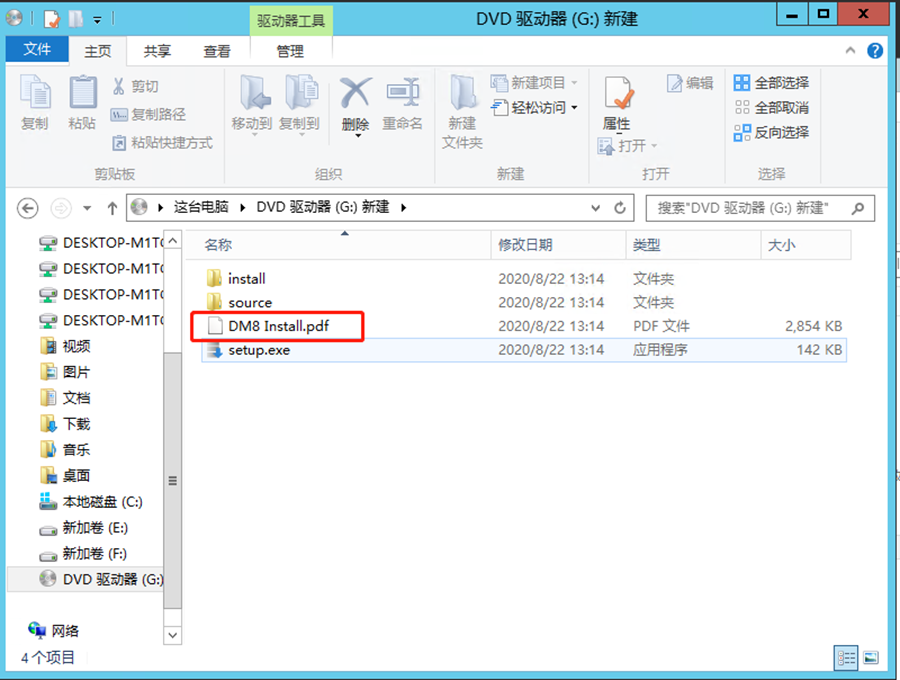Open the address bar history dropdown arrow
The width and height of the screenshot is (900, 680).
click(x=596, y=208)
